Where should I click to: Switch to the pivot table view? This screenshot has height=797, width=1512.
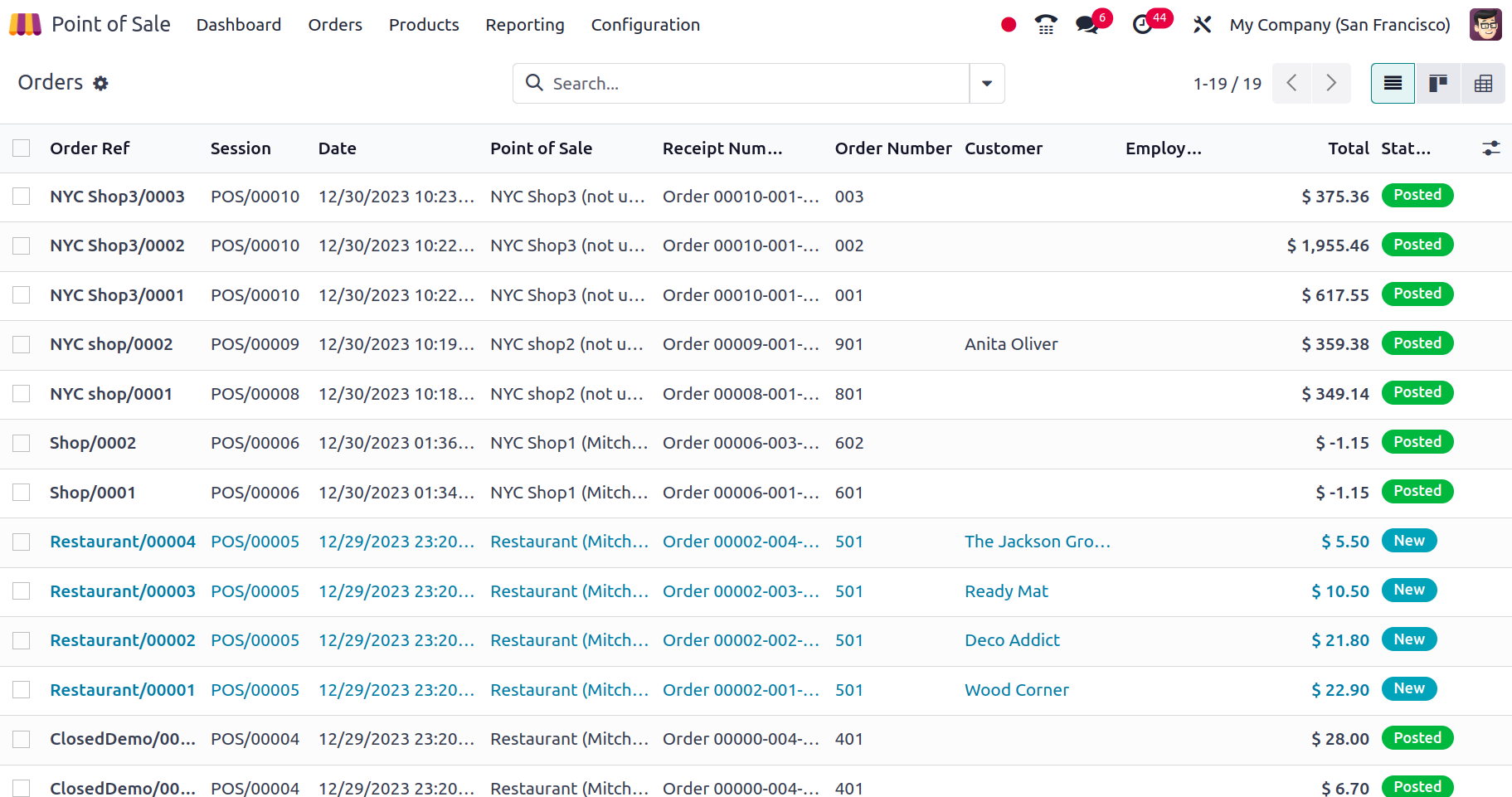1483,83
